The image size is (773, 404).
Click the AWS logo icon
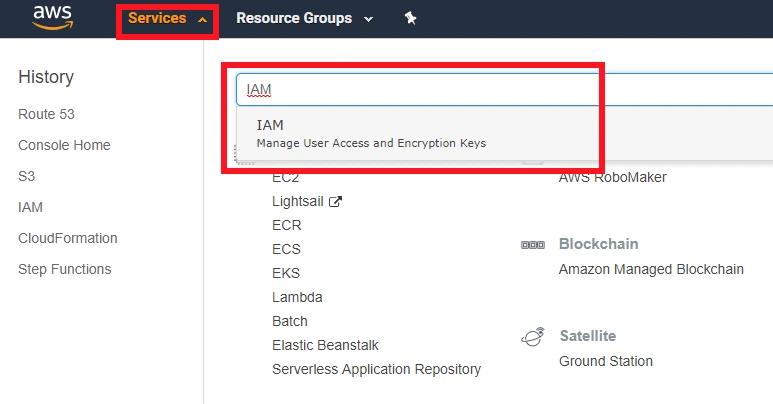(x=52, y=17)
